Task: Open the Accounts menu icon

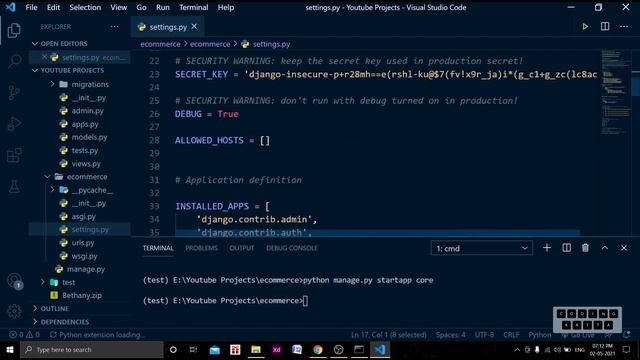Action: (x=14, y=281)
